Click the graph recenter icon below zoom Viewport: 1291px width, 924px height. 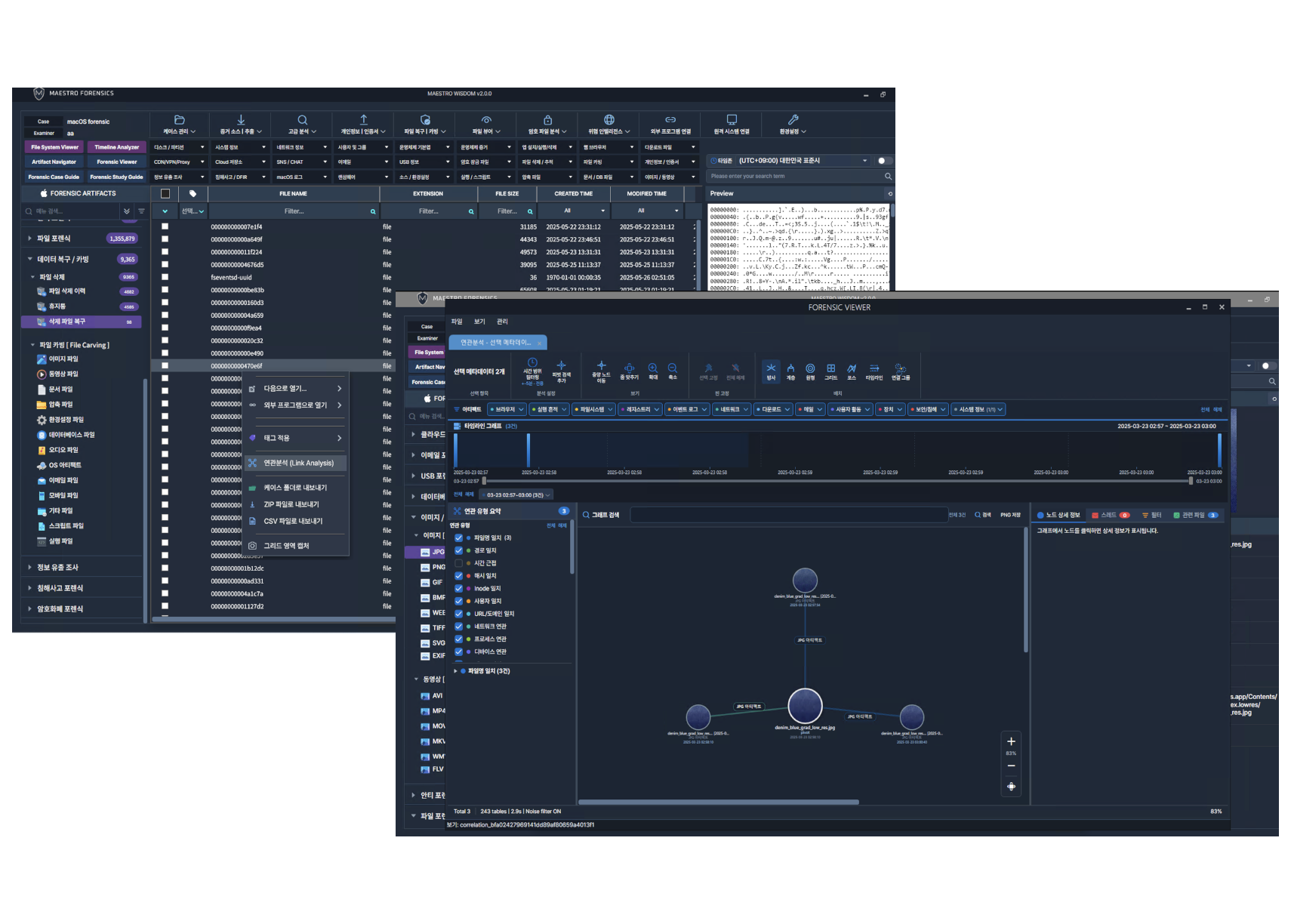[x=1011, y=787]
